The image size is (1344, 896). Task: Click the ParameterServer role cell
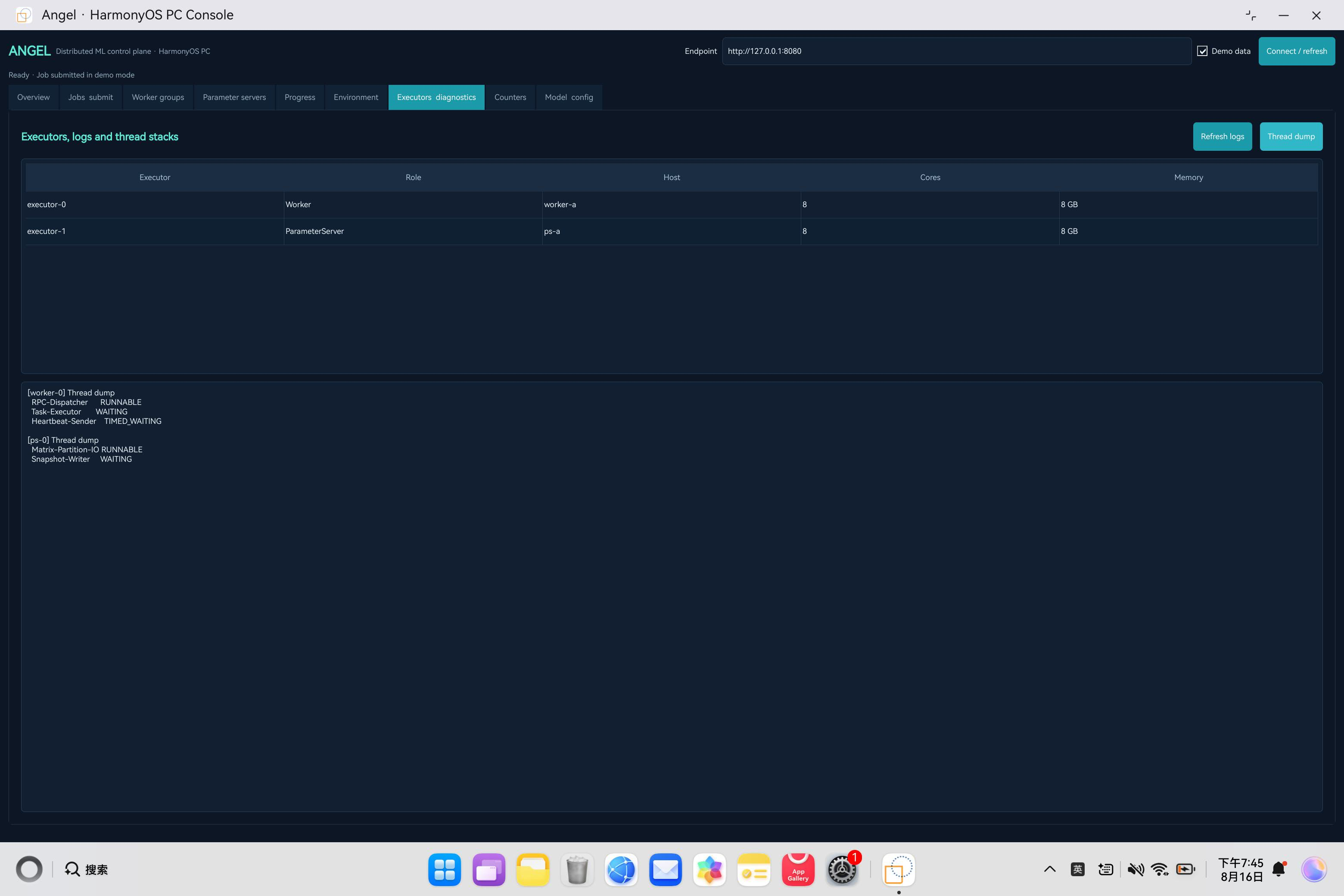(413, 231)
